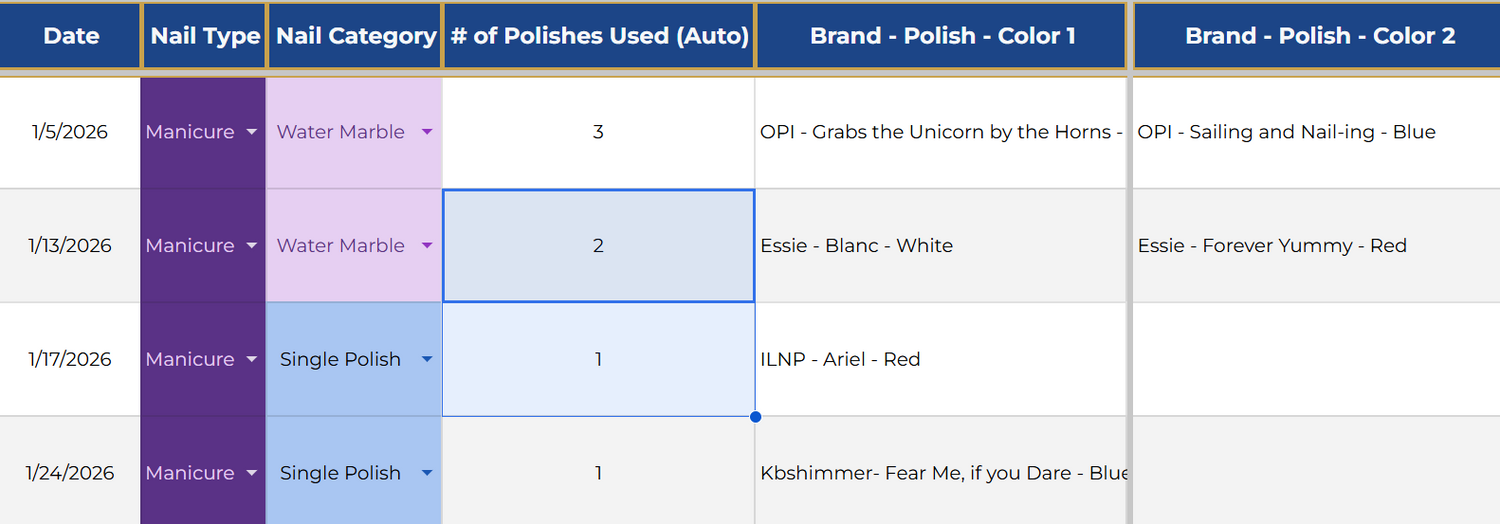Select Brand - Polish - Color 2 header
Image resolution: width=1500 pixels, height=524 pixels.
pos(1319,36)
